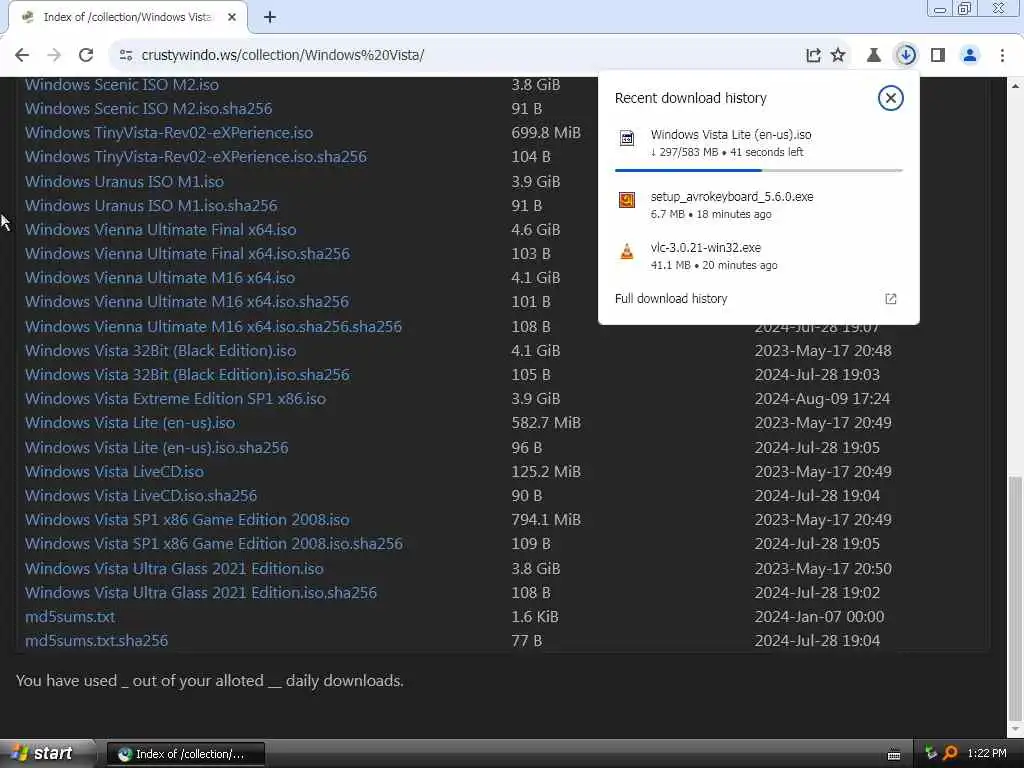Reload the current page
This screenshot has width=1024, height=768.
tap(86, 56)
